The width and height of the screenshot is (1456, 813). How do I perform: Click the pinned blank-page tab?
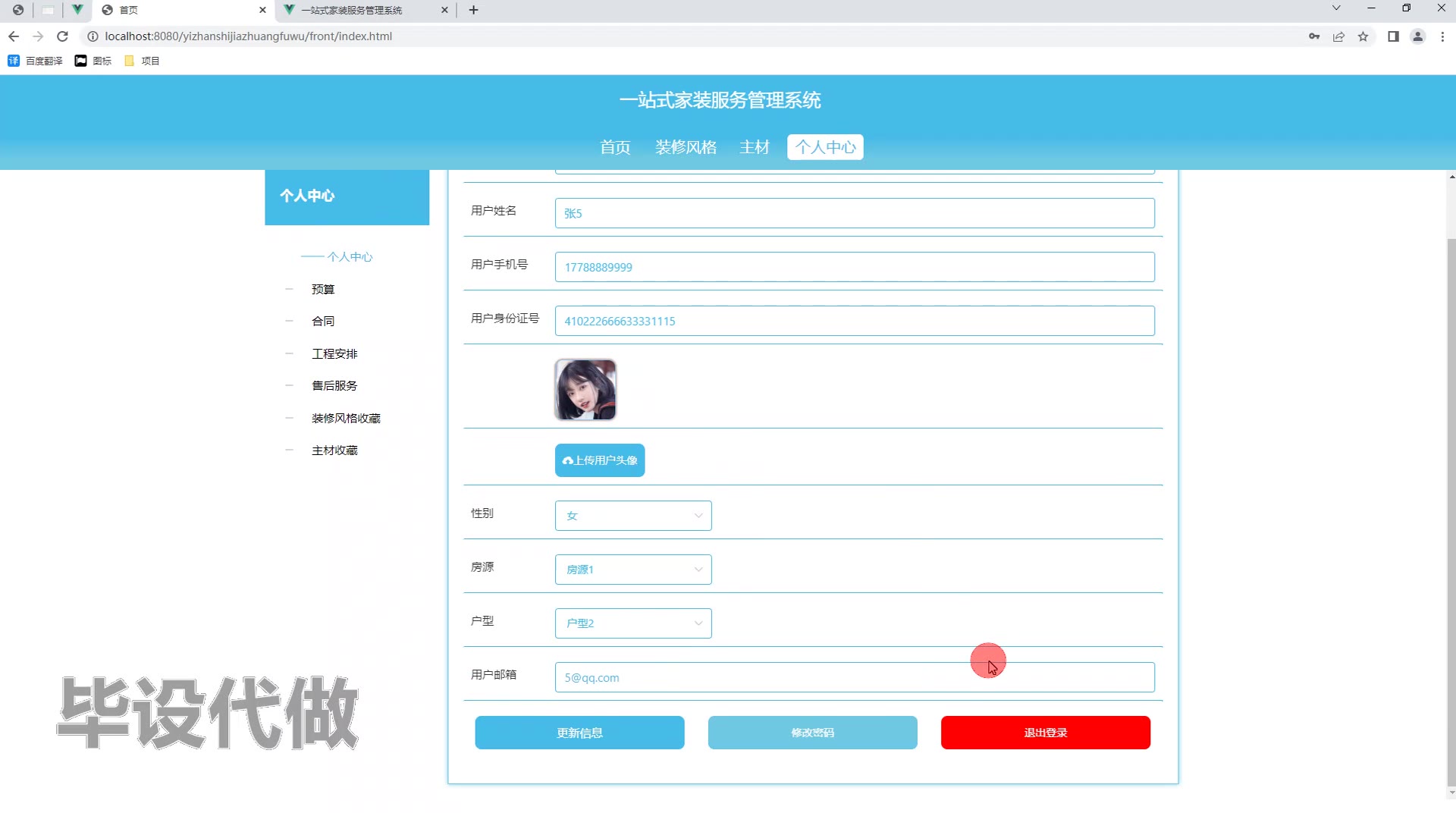coord(48,10)
